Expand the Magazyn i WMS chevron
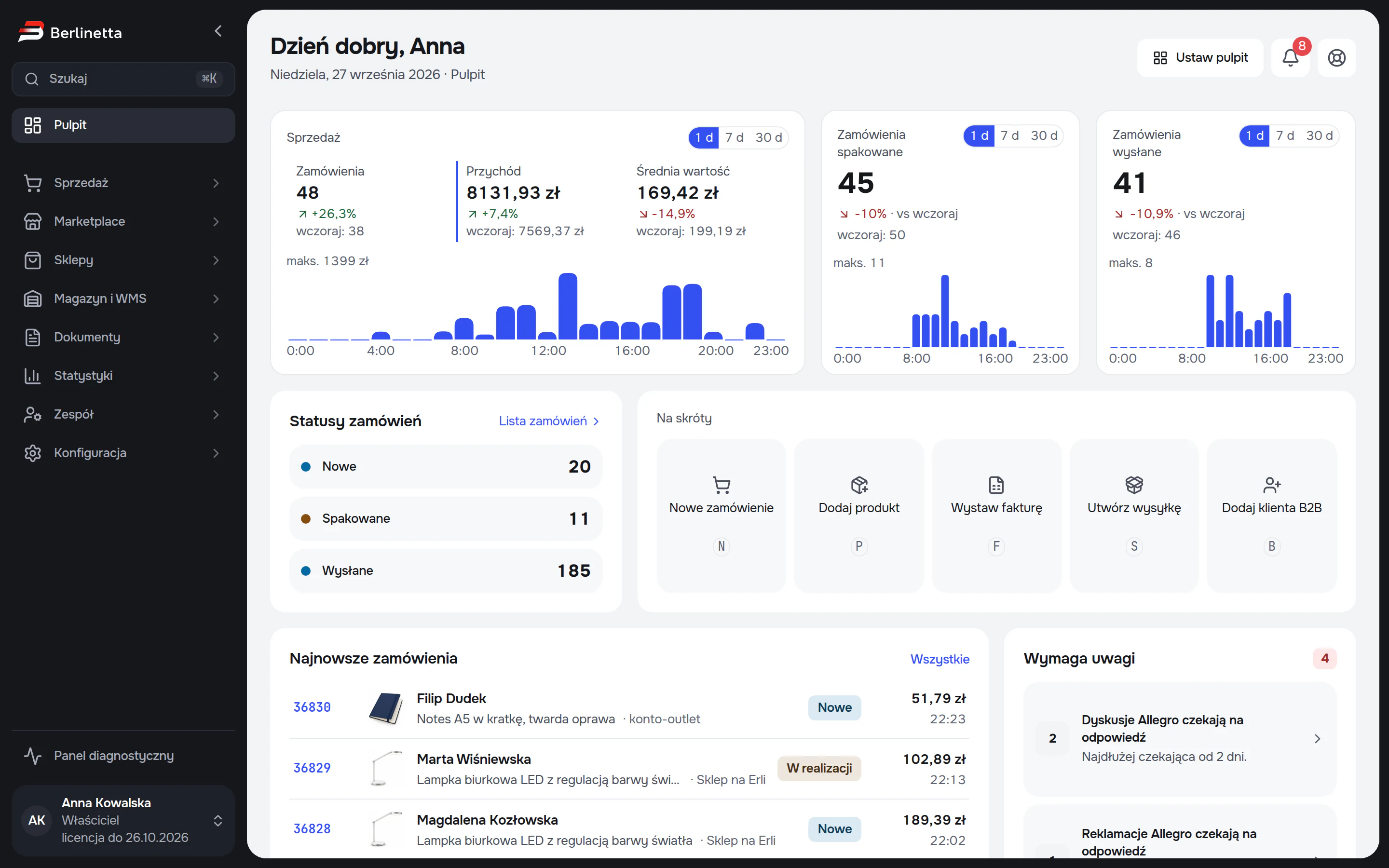Screen dimensions: 1389x868 pyautogui.click(x=216, y=298)
